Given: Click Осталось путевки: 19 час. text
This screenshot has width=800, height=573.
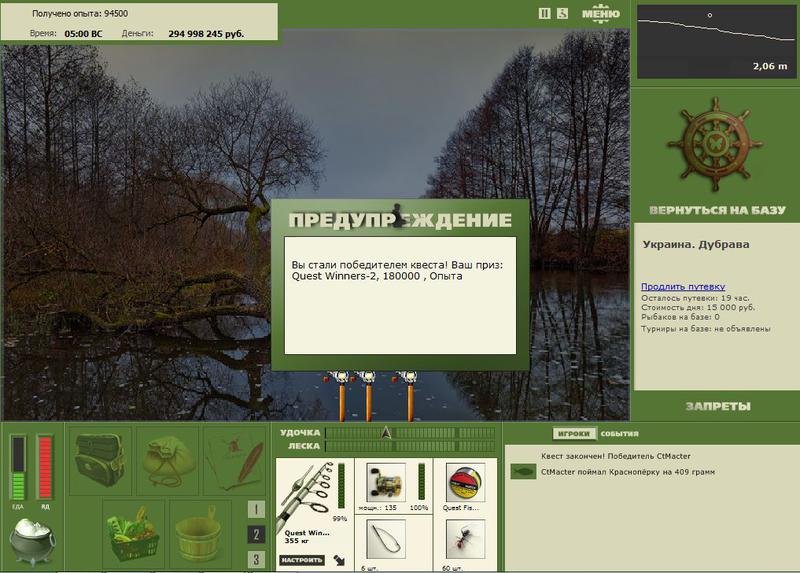Looking at the screenshot, I should [x=695, y=298].
